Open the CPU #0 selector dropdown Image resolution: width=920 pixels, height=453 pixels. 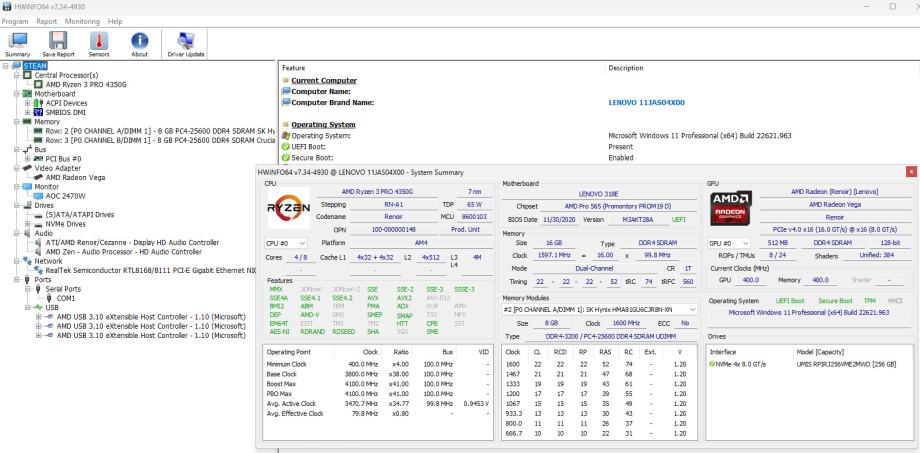[286, 243]
